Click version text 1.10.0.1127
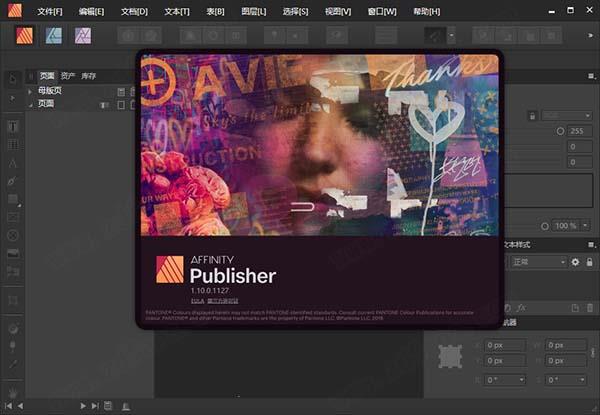Image resolution: width=600 pixels, height=415 pixels. 210,290
